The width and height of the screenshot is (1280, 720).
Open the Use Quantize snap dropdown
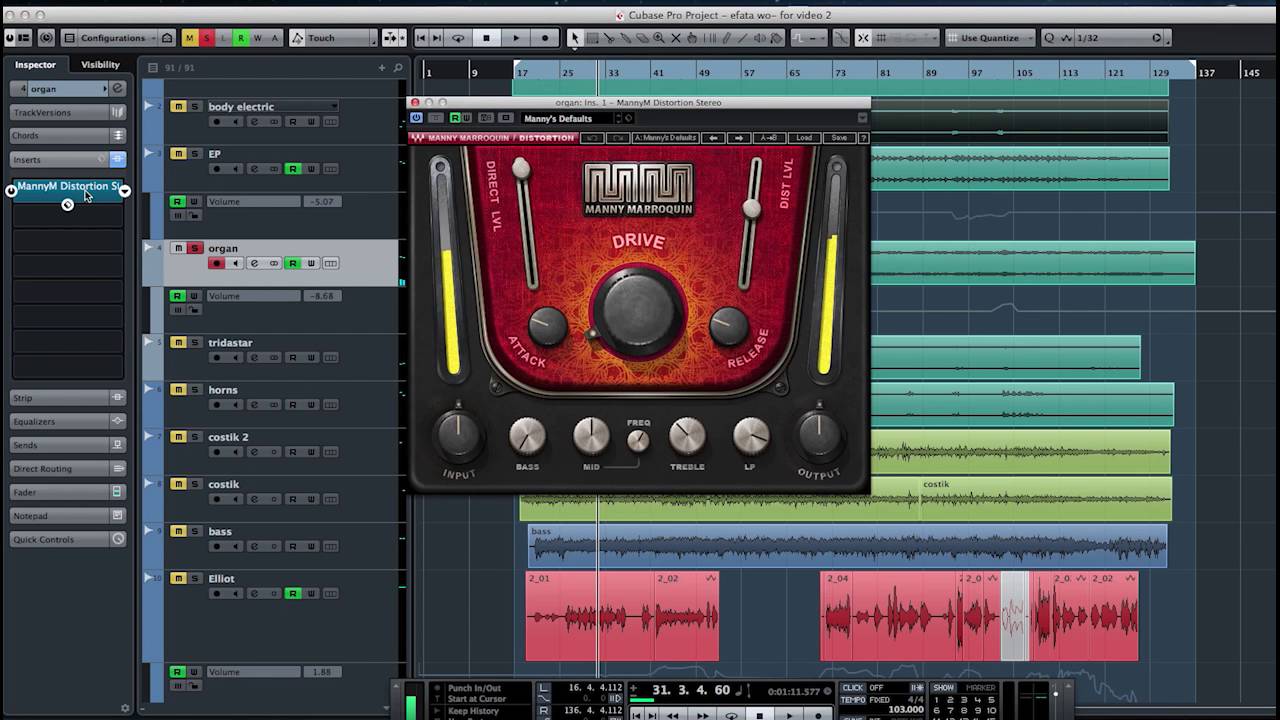pos(989,38)
